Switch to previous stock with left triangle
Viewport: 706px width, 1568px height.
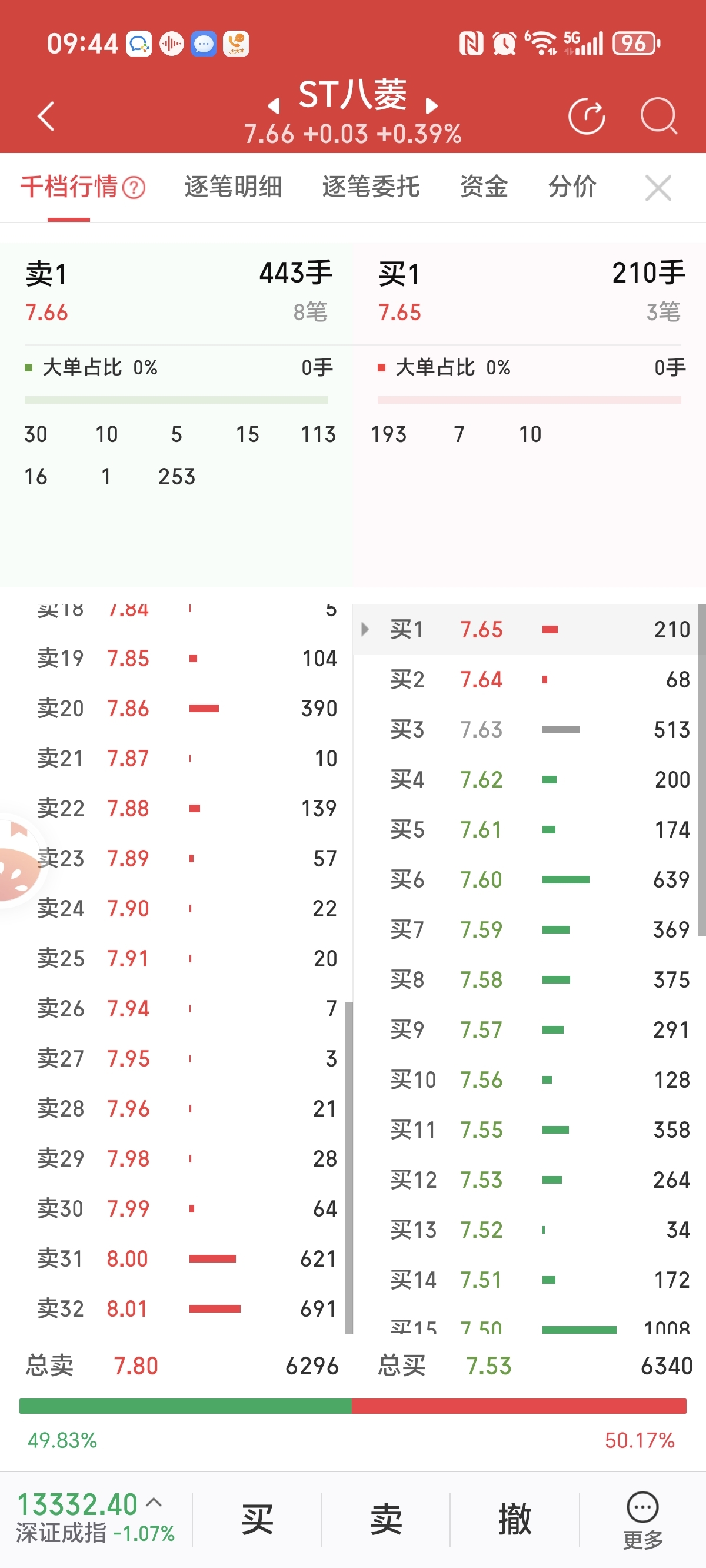(274, 106)
